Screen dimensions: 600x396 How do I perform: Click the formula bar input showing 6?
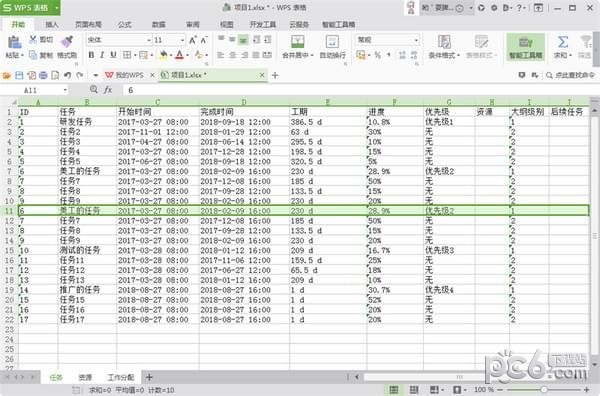tap(360, 90)
